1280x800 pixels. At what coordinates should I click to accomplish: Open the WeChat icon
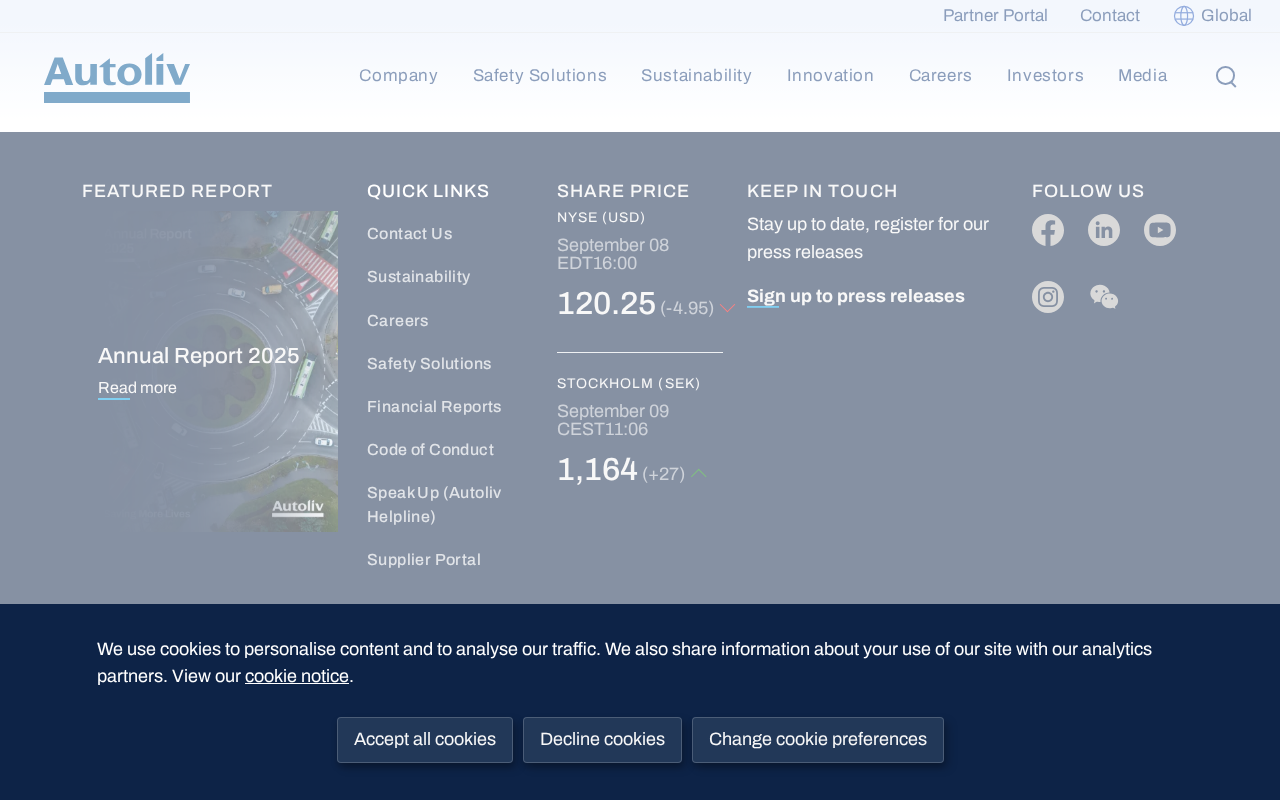pyautogui.click(x=1104, y=297)
